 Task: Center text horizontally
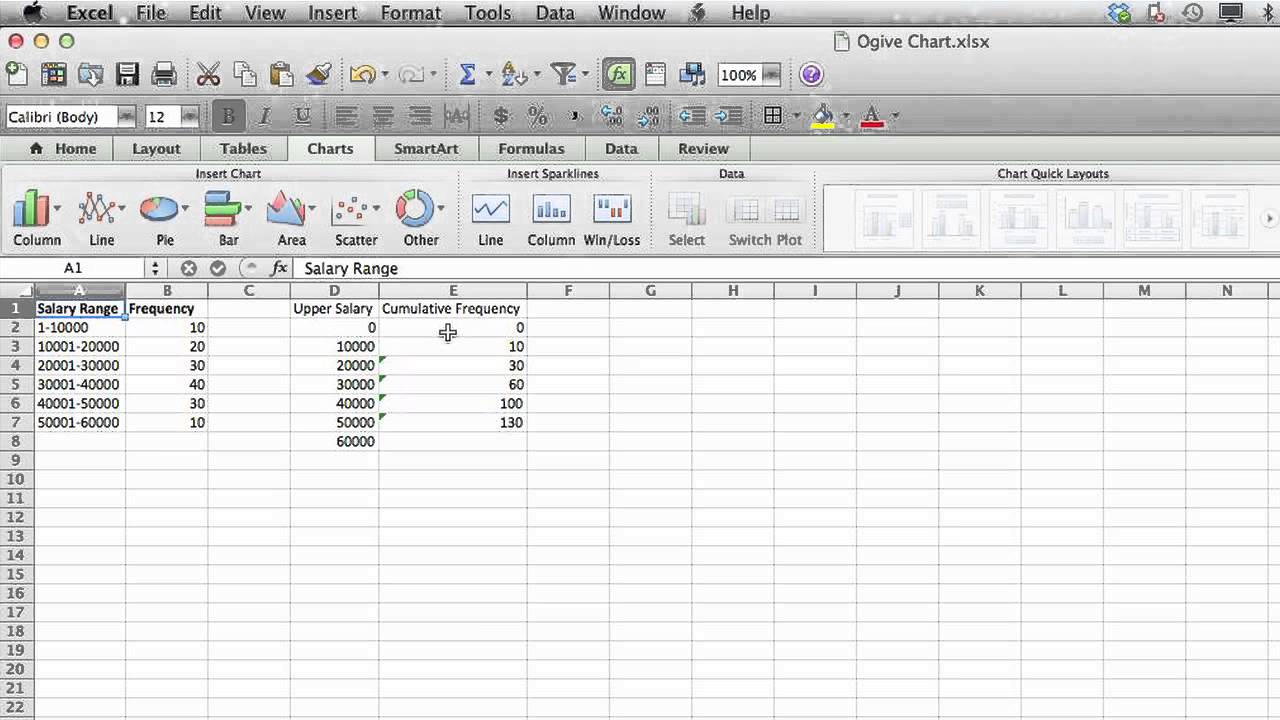tap(384, 117)
